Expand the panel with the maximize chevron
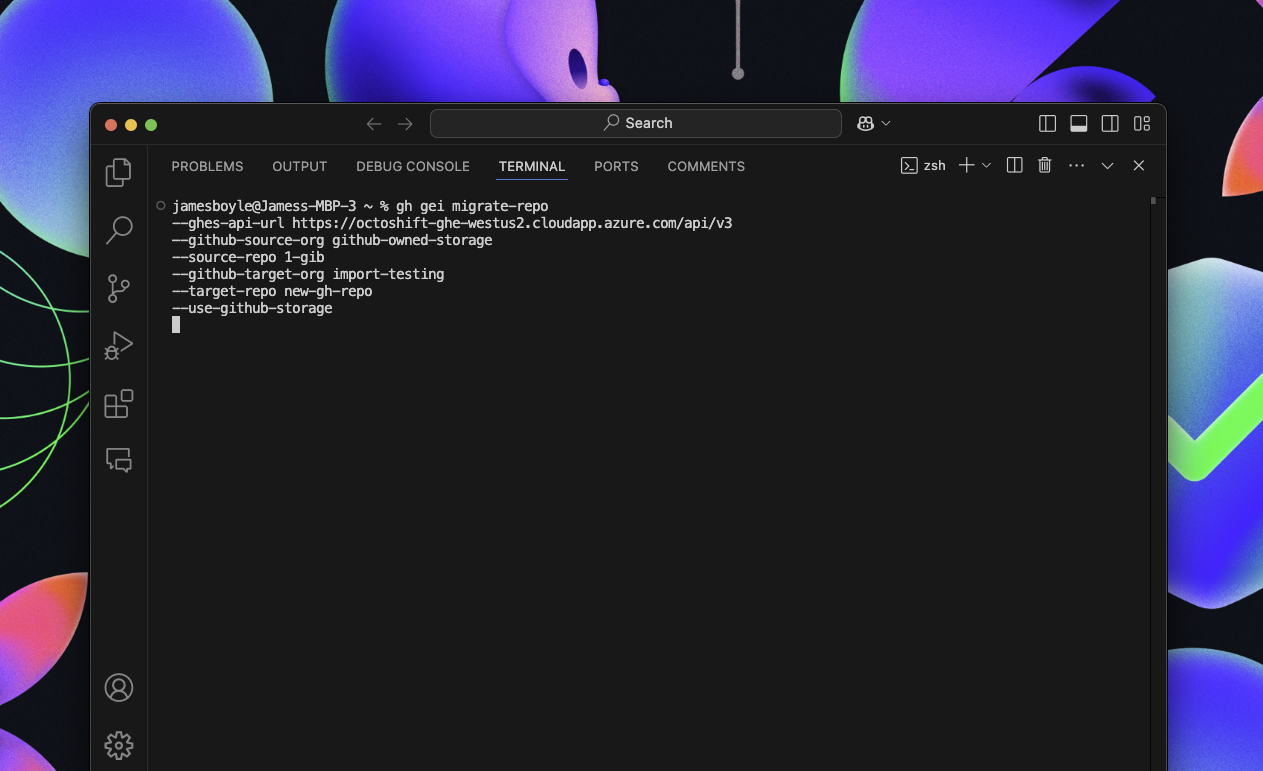 click(1107, 165)
